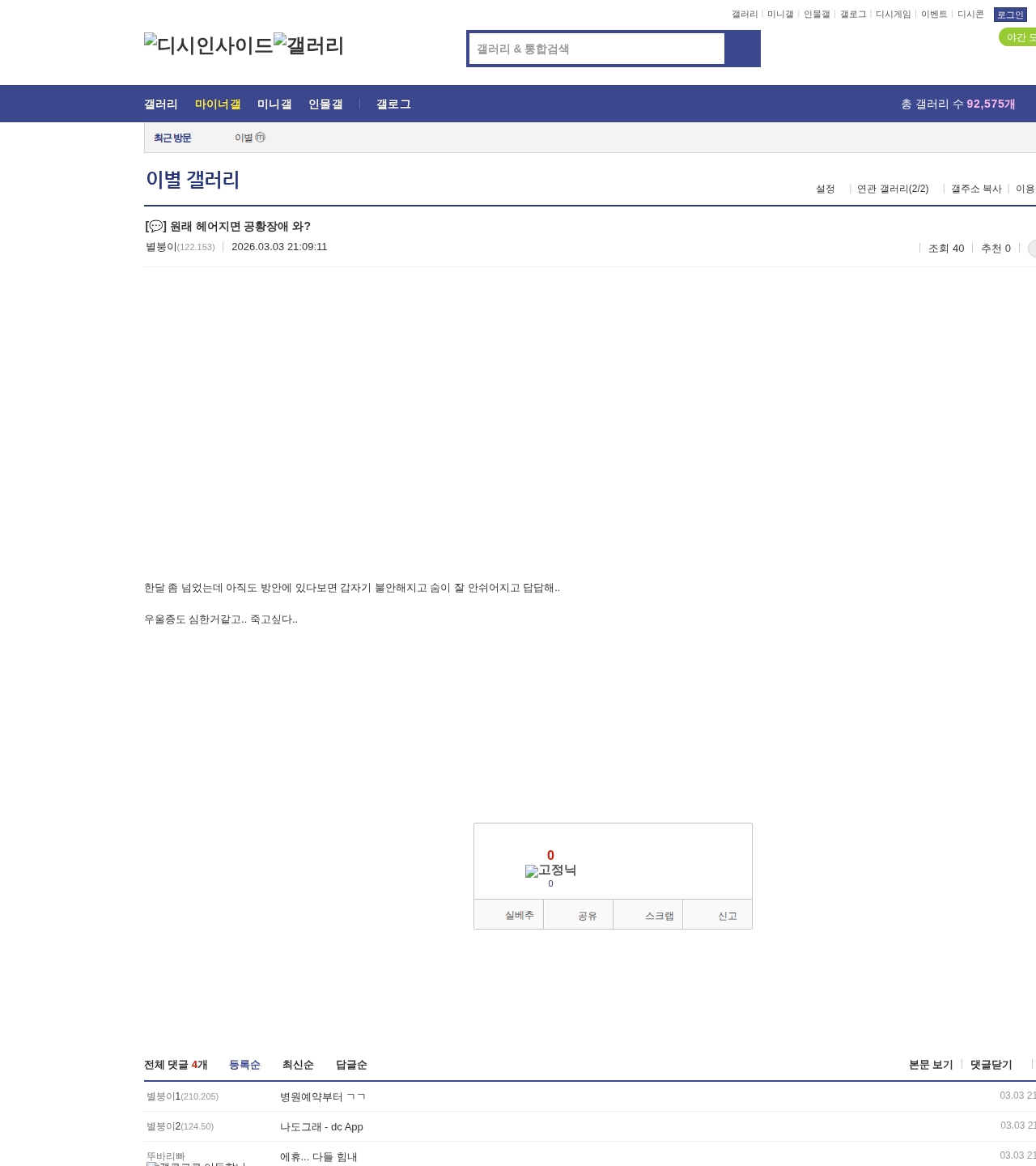Click the 실베추 button
The image size is (1036, 1166).
click(x=509, y=915)
